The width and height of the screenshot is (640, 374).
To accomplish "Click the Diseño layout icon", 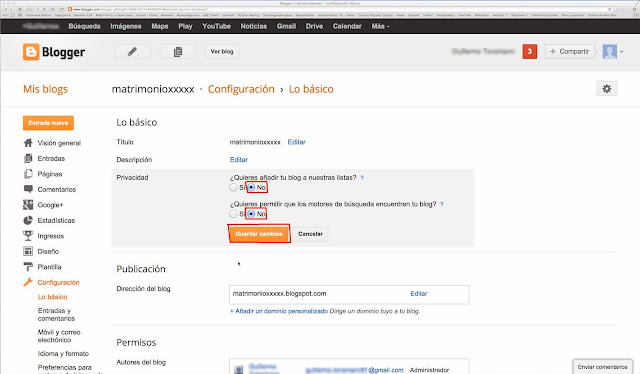I will [x=28, y=251].
